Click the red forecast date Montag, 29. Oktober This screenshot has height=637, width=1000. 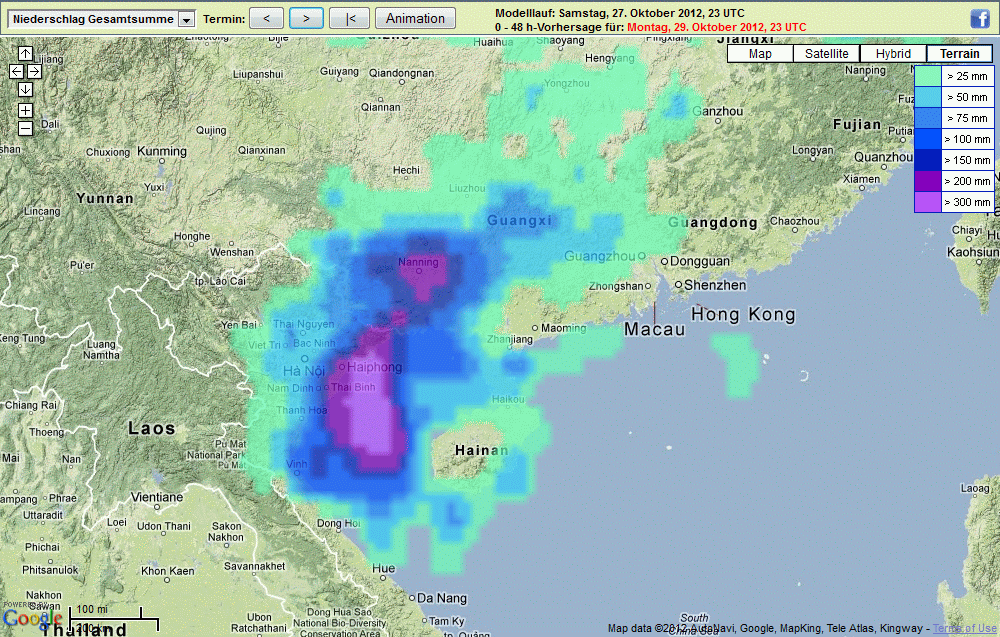pyautogui.click(x=717, y=27)
